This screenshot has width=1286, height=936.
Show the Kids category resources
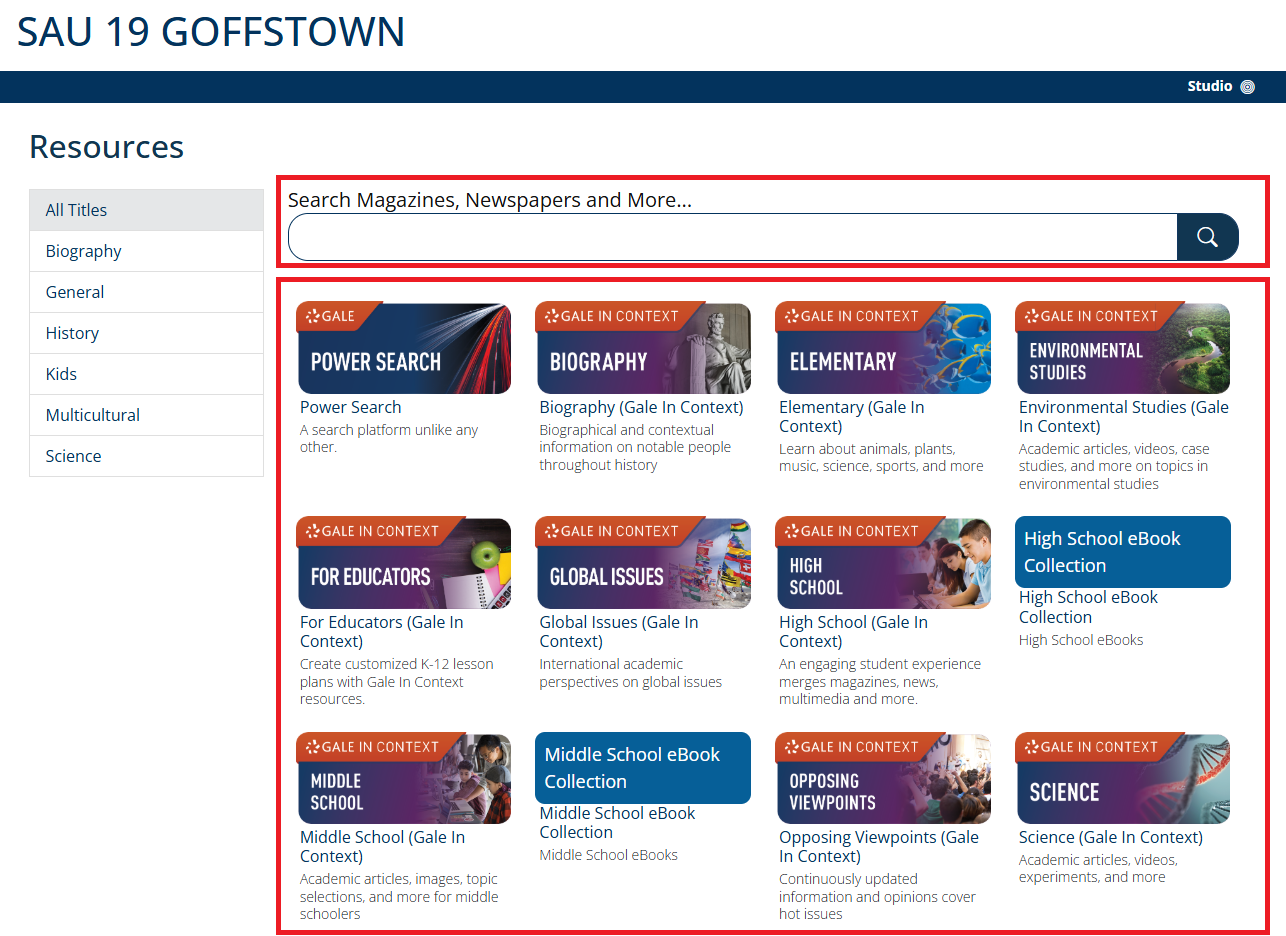pyautogui.click(x=146, y=374)
